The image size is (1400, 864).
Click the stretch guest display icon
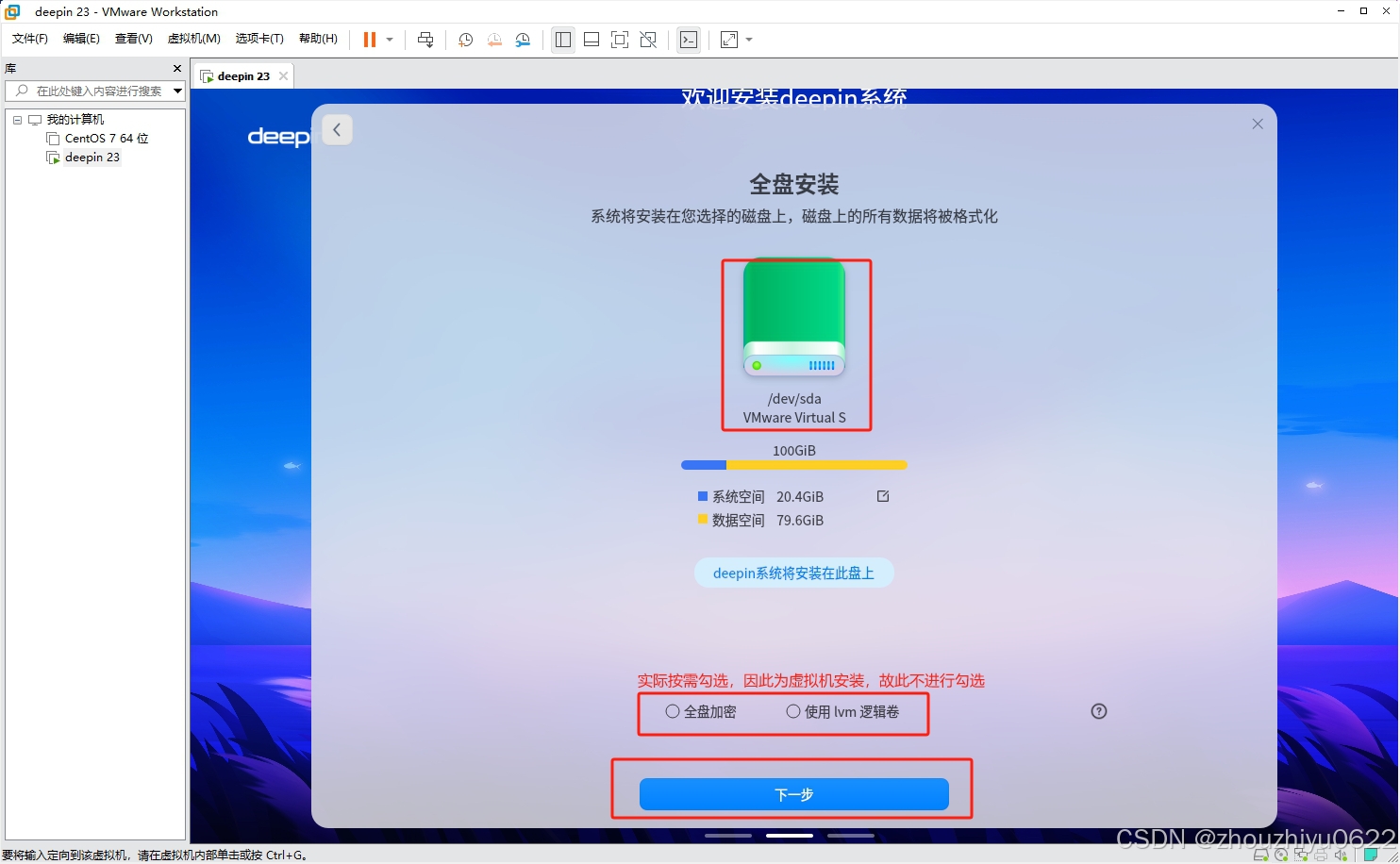729,40
